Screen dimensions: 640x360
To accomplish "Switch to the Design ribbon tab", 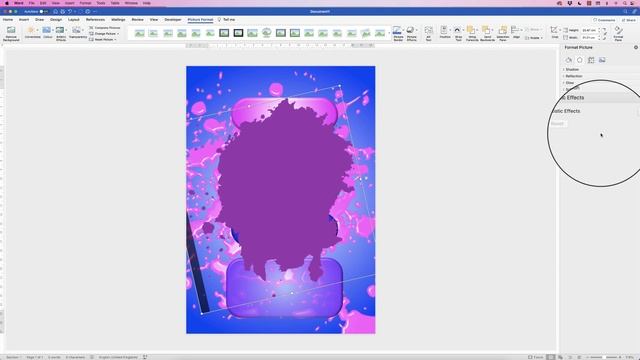I will tap(56, 20).
